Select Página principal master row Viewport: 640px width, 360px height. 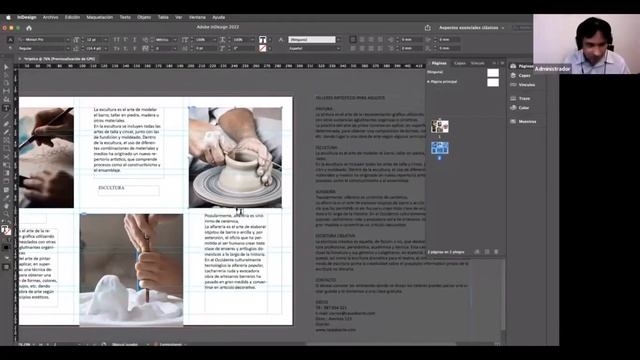[x=463, y=82]
